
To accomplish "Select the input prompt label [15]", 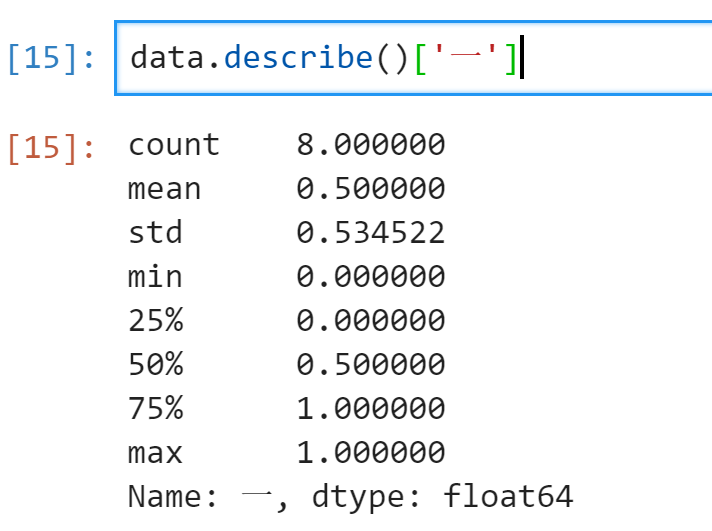I will point(51,59).
